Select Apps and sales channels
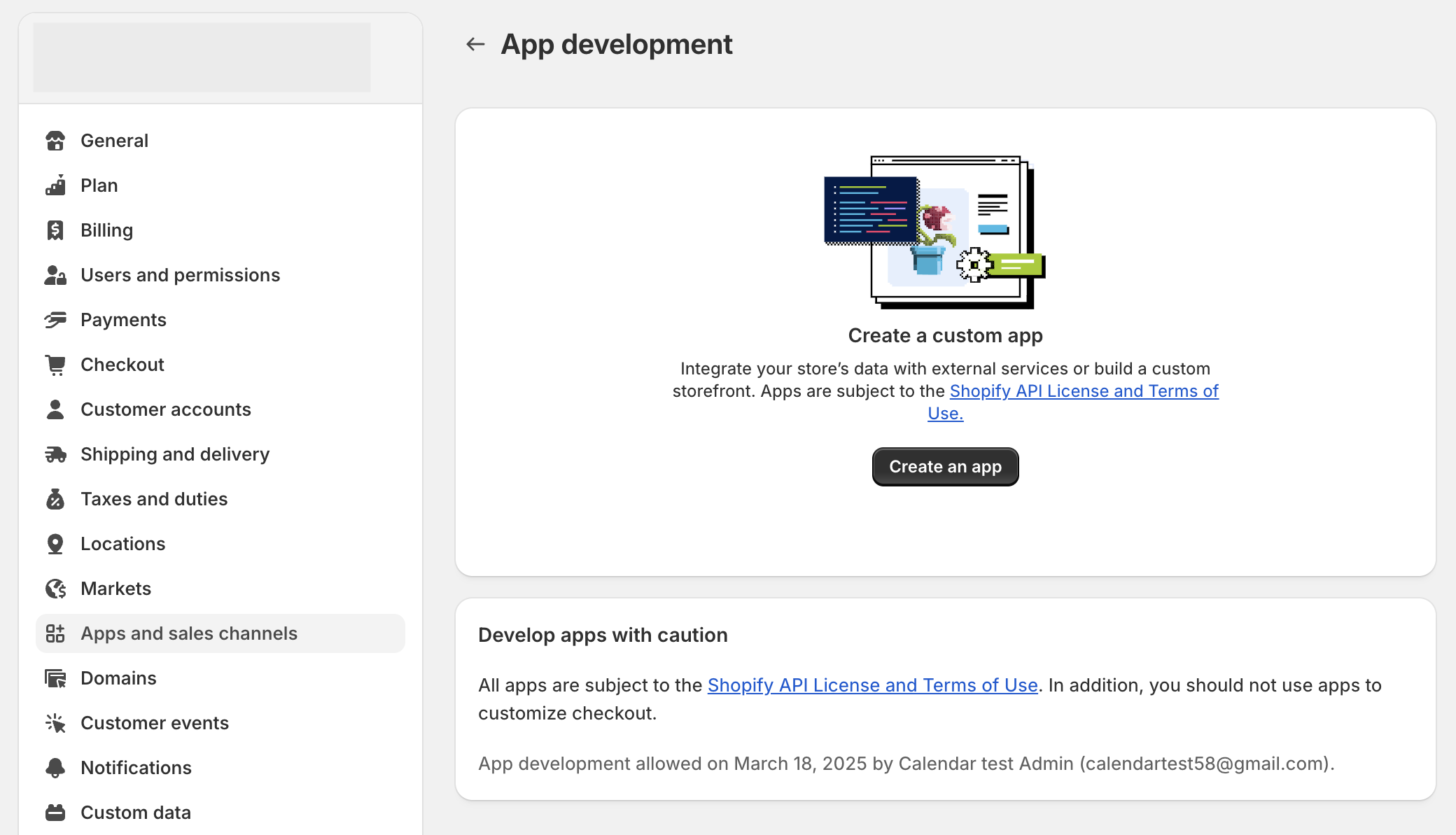Image resolution: width=1456 pixels, height=835 pixels. point(220,633)
